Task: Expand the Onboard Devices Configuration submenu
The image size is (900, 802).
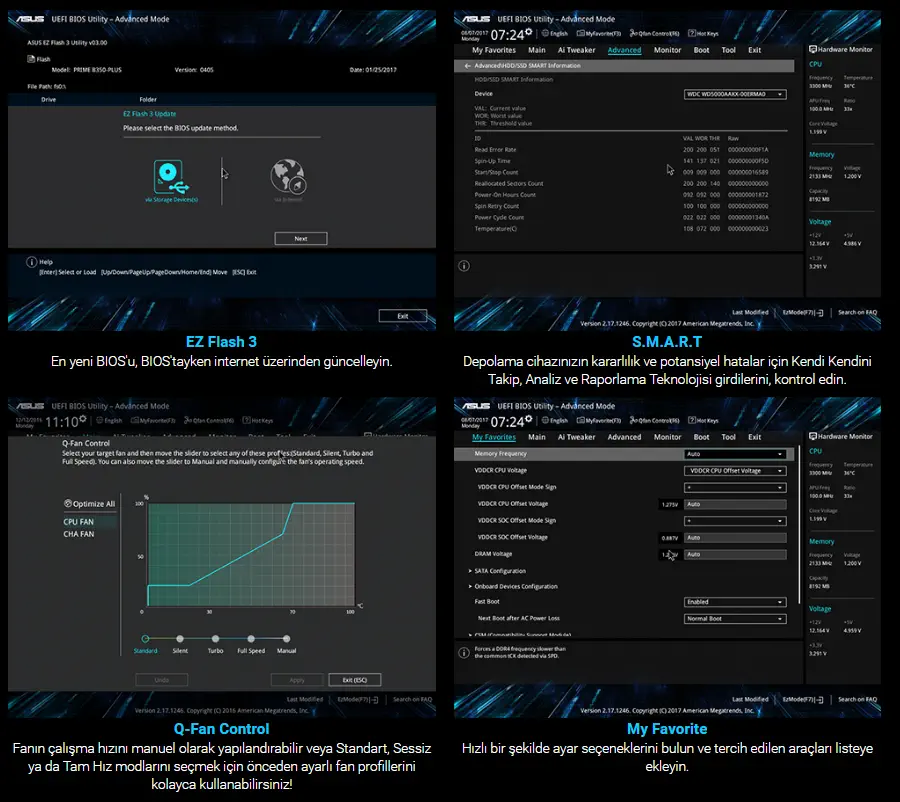Action: [513, 587]
